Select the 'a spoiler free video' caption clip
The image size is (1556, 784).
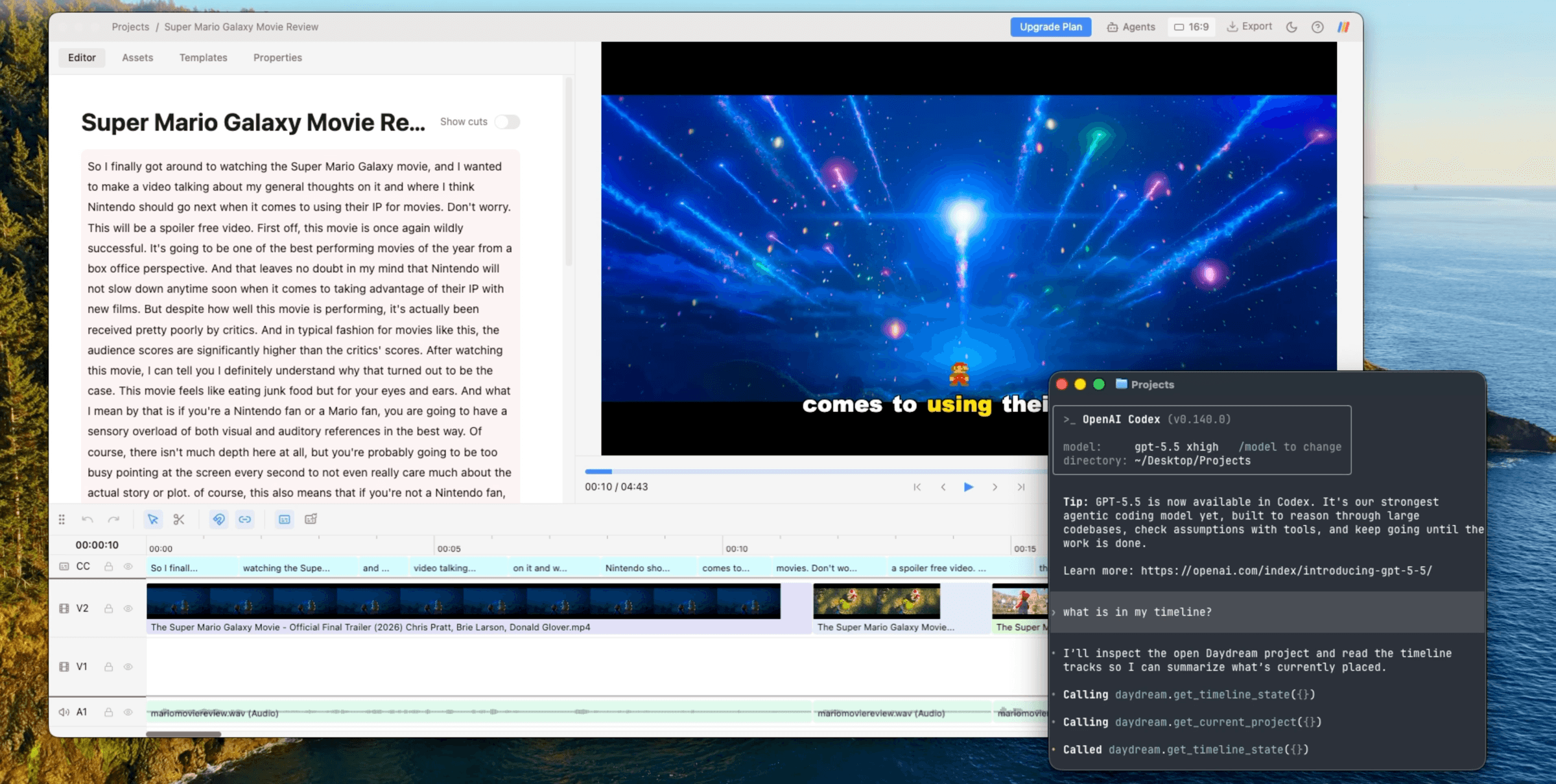click(x=961, y=568)
